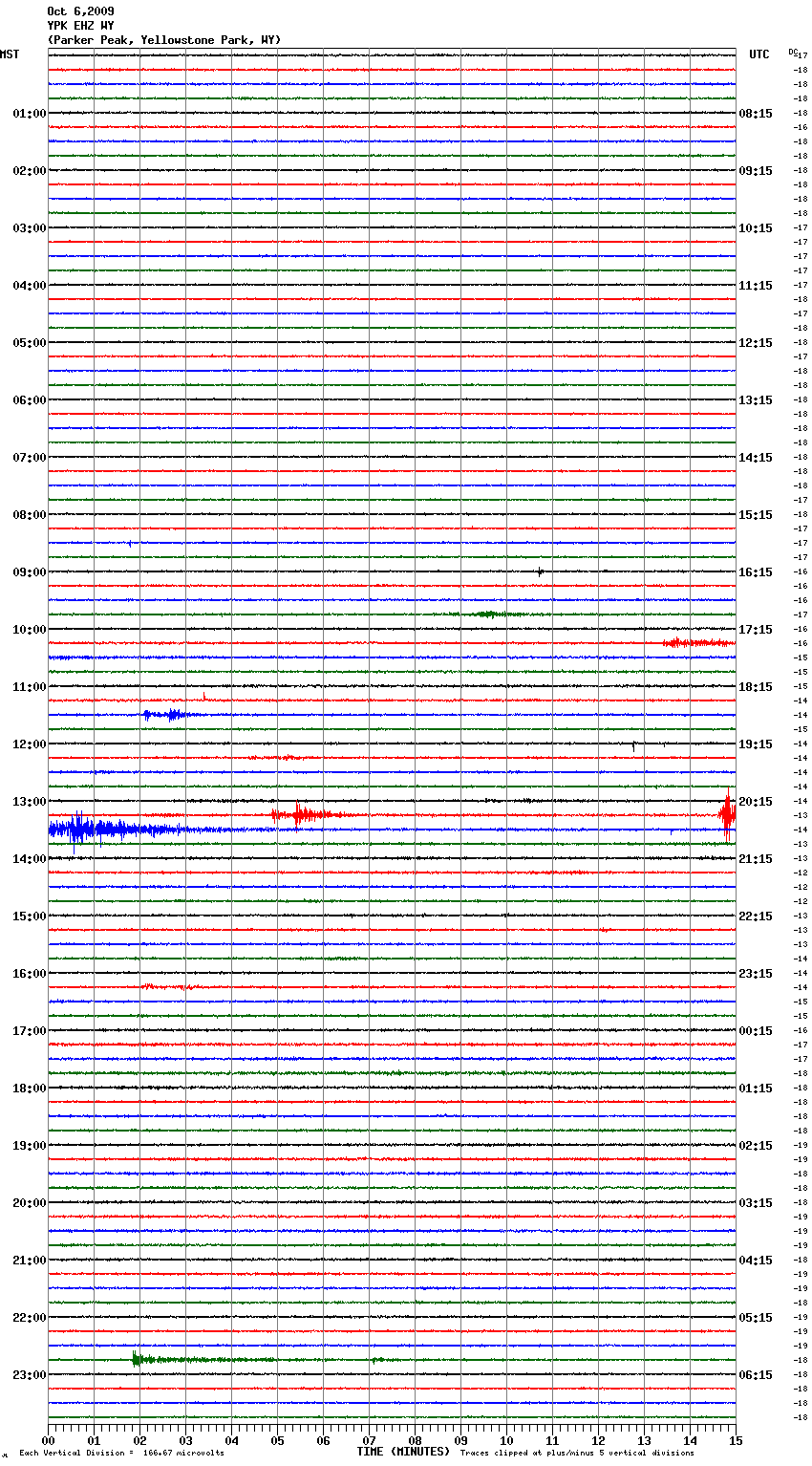
Task: Click the 08:15 UTC time label
Action: pyautogui.click(x=756, y=114)
